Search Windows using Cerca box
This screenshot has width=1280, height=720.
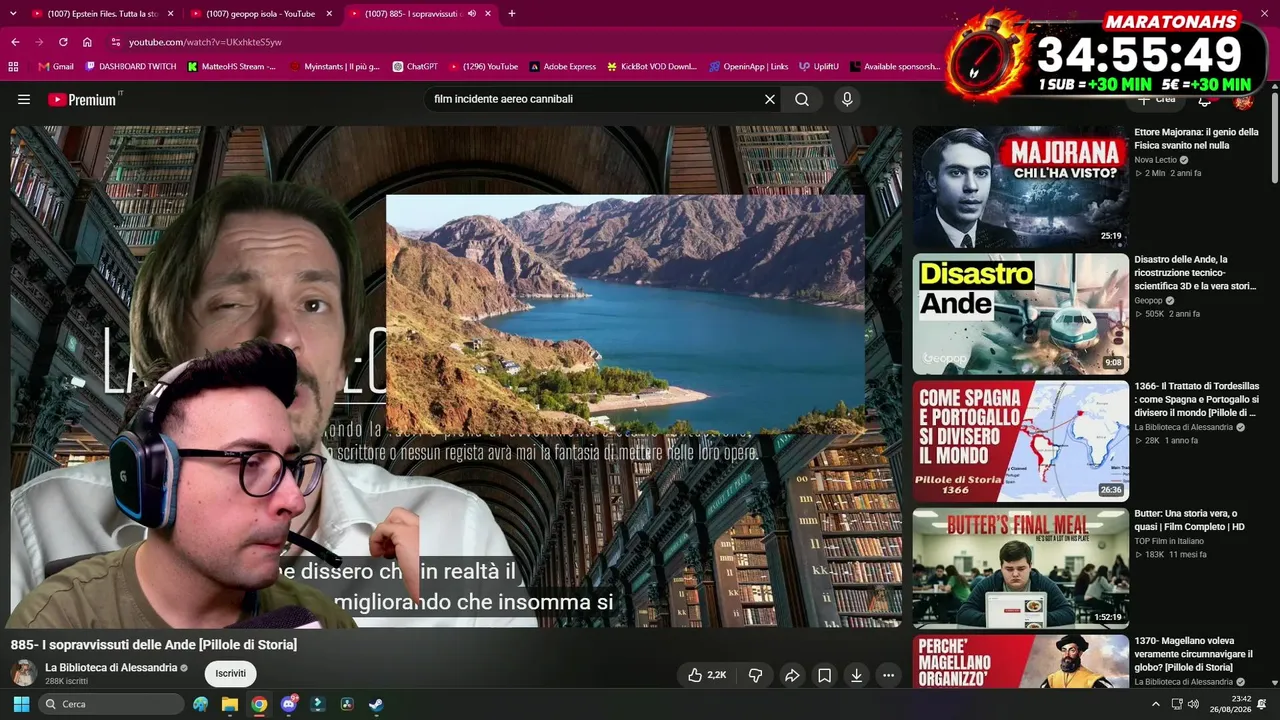[x=112, y=704]
